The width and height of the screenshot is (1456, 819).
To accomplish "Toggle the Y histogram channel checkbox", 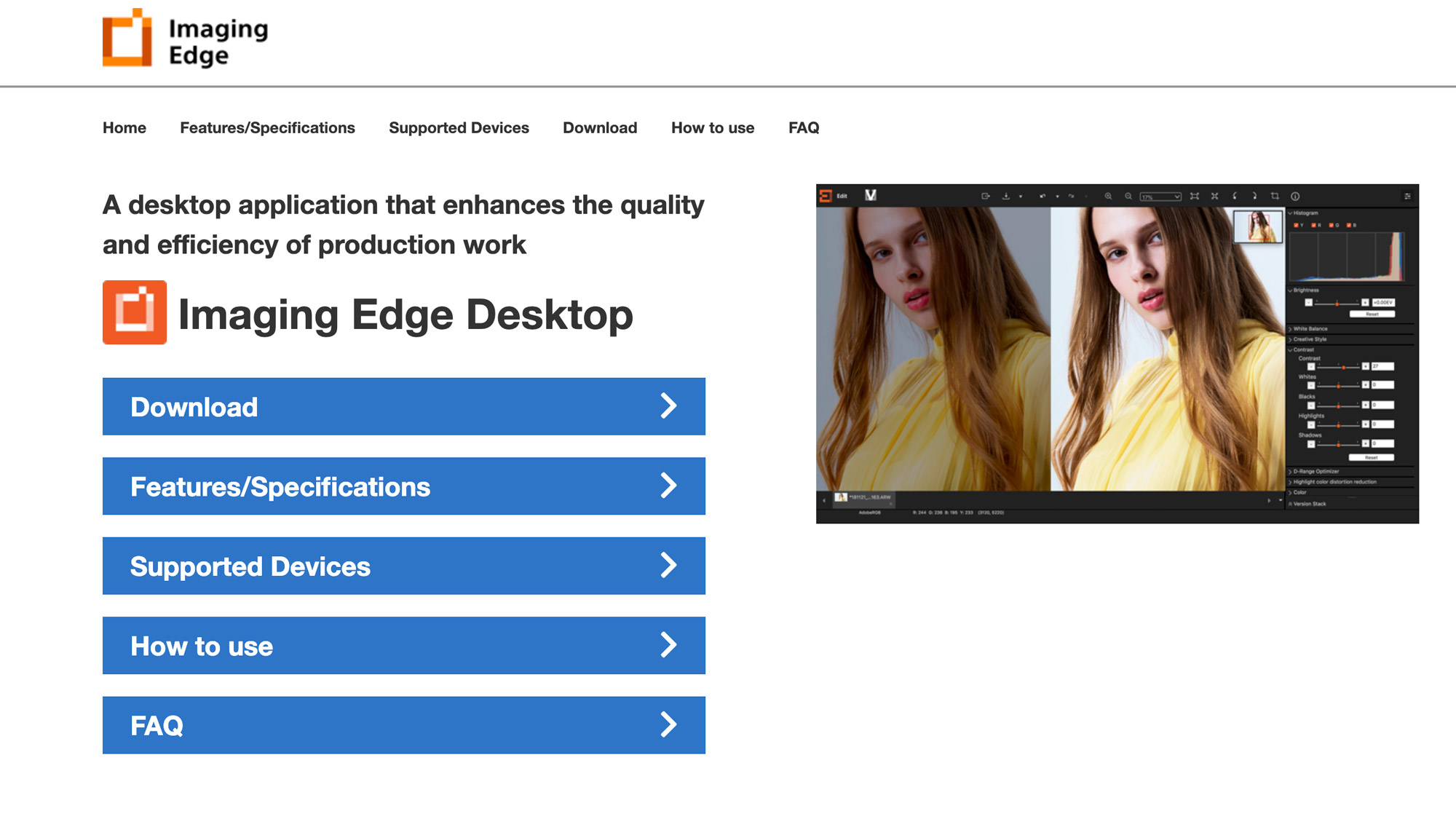I will pos(1296,225).
